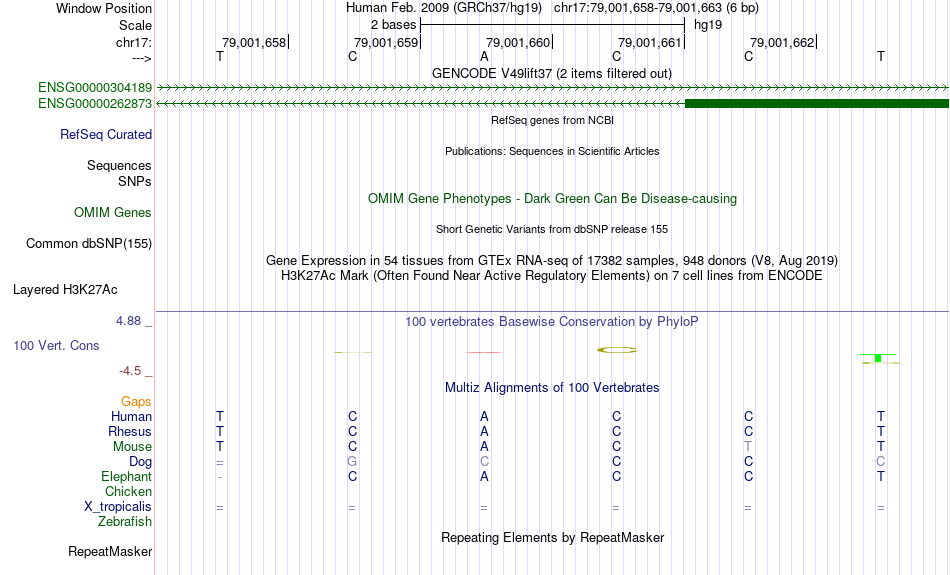Click the GENCODE V49lift37 track title
The width and height of the screenshot is (950, 575).
[x=552, y=73]
